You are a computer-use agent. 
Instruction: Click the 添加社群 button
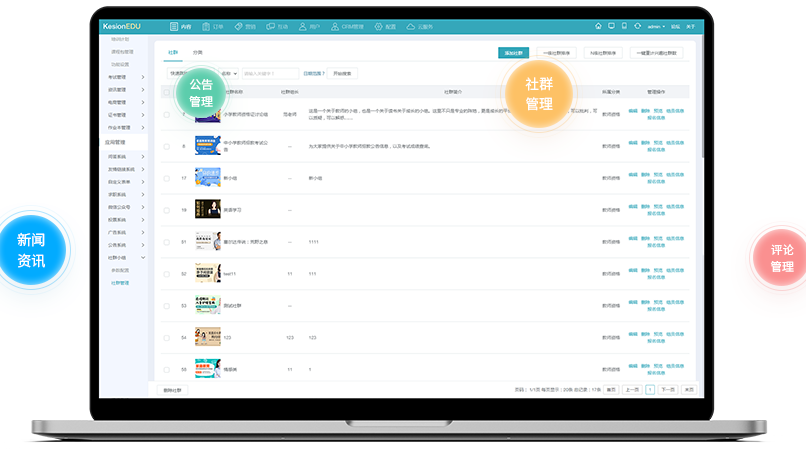click(513, 53)
